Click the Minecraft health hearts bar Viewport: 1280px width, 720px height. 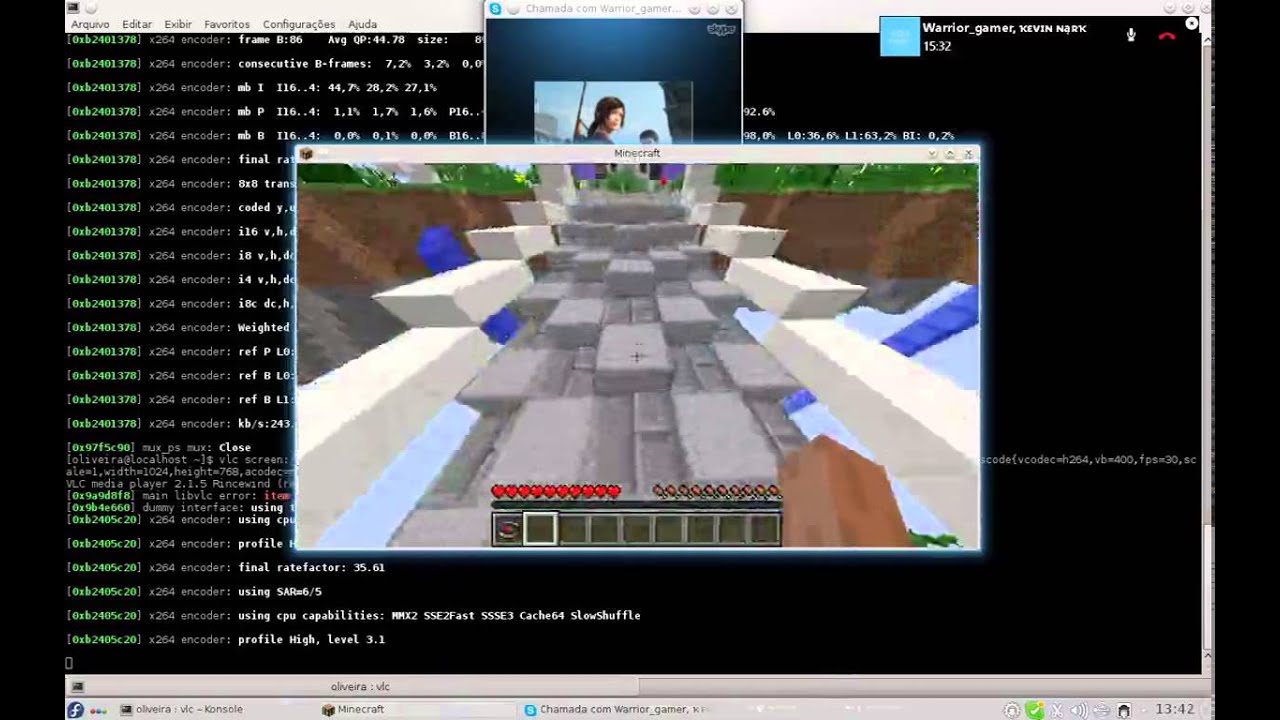pos(555,491)
